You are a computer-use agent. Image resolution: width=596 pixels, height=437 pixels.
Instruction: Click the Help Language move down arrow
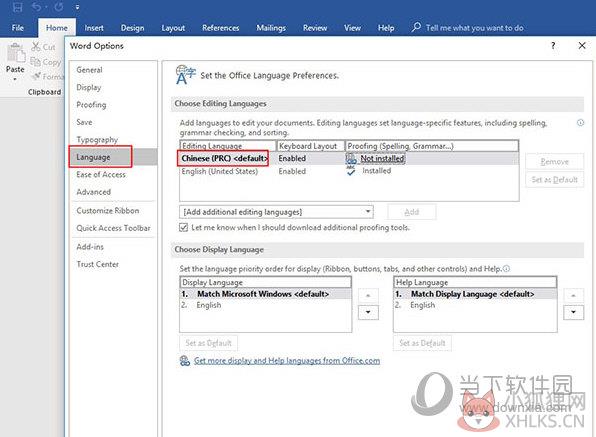coord(573,312)
